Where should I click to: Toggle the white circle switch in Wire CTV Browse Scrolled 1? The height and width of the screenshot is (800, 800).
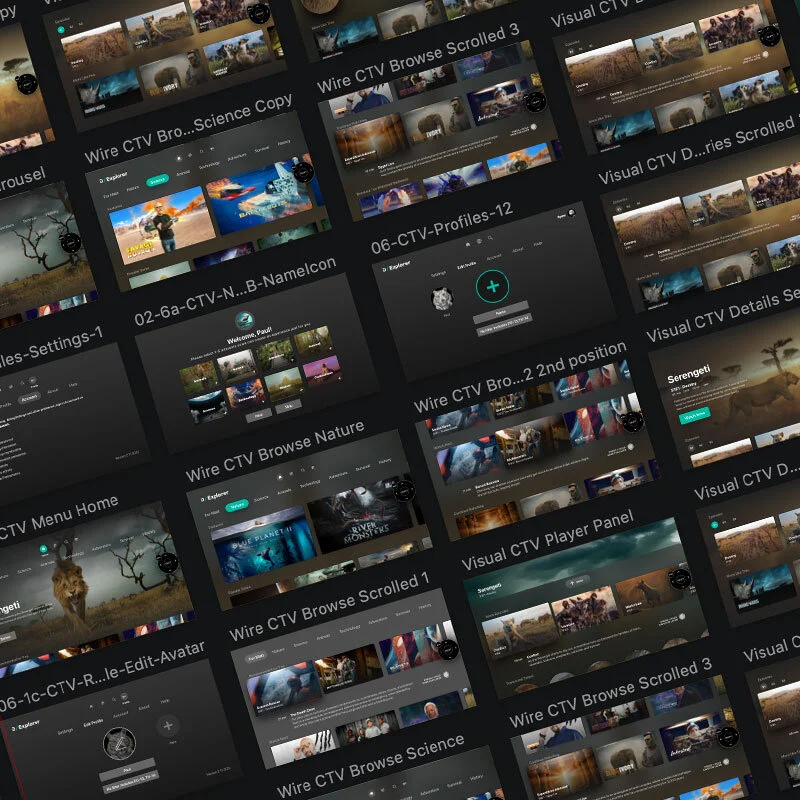(x=446, y=674)
